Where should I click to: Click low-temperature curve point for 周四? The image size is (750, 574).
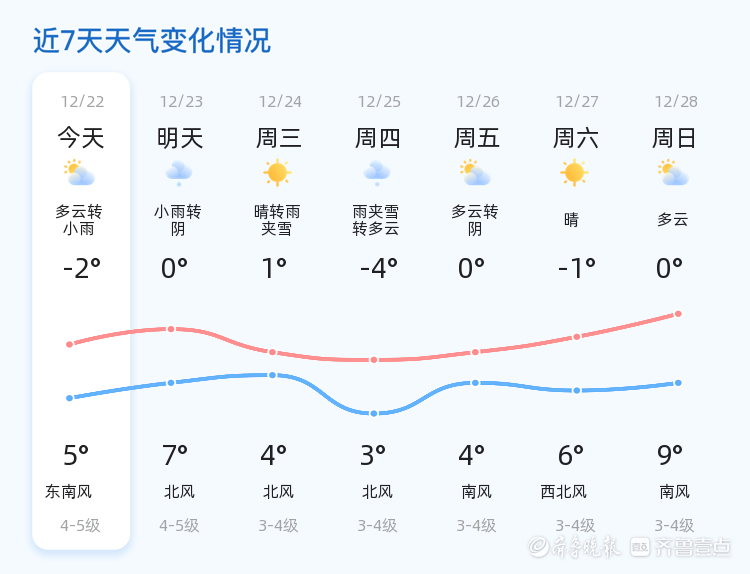click(x=374, y=413)
